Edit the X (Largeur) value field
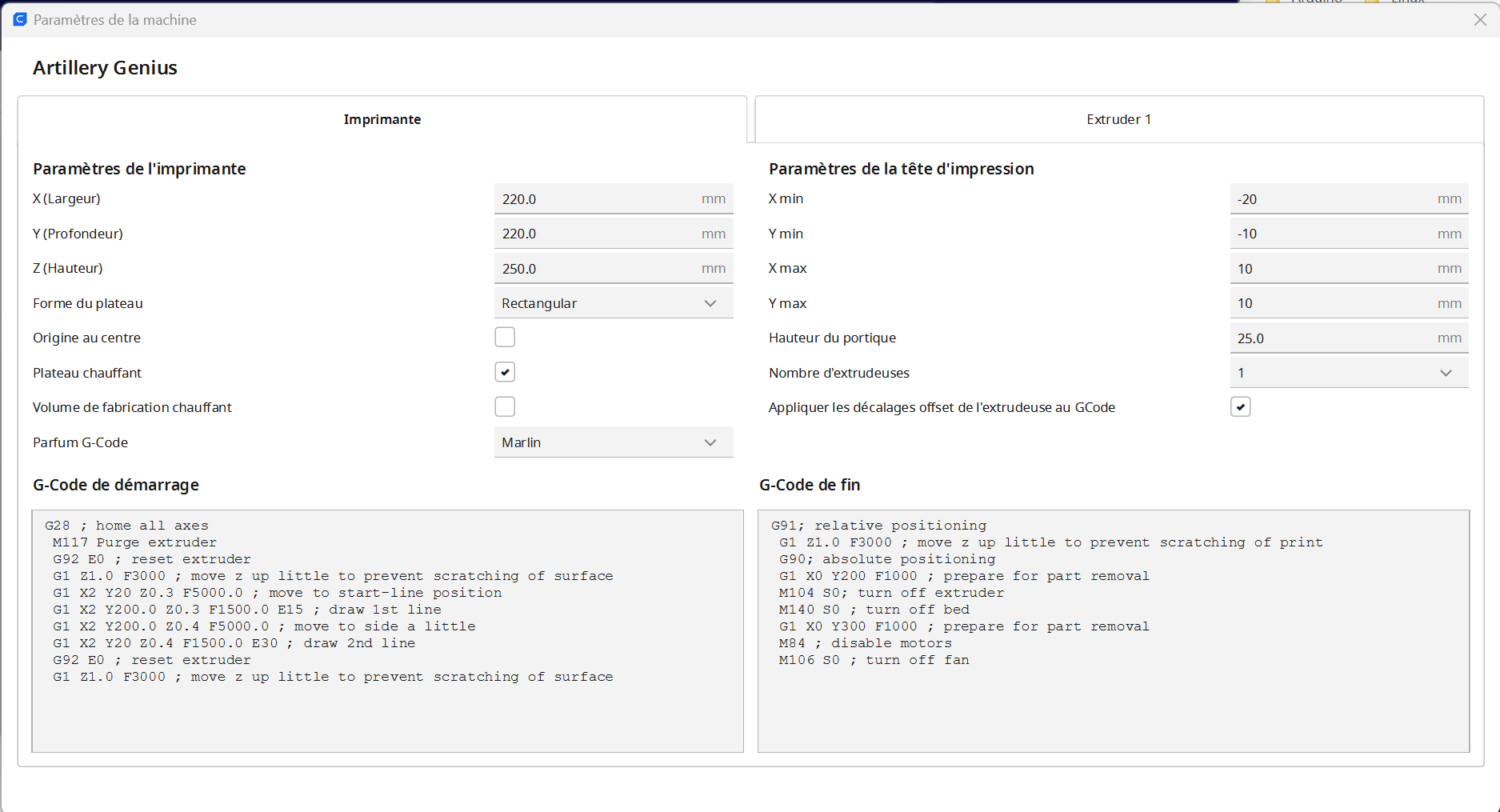 614,199
